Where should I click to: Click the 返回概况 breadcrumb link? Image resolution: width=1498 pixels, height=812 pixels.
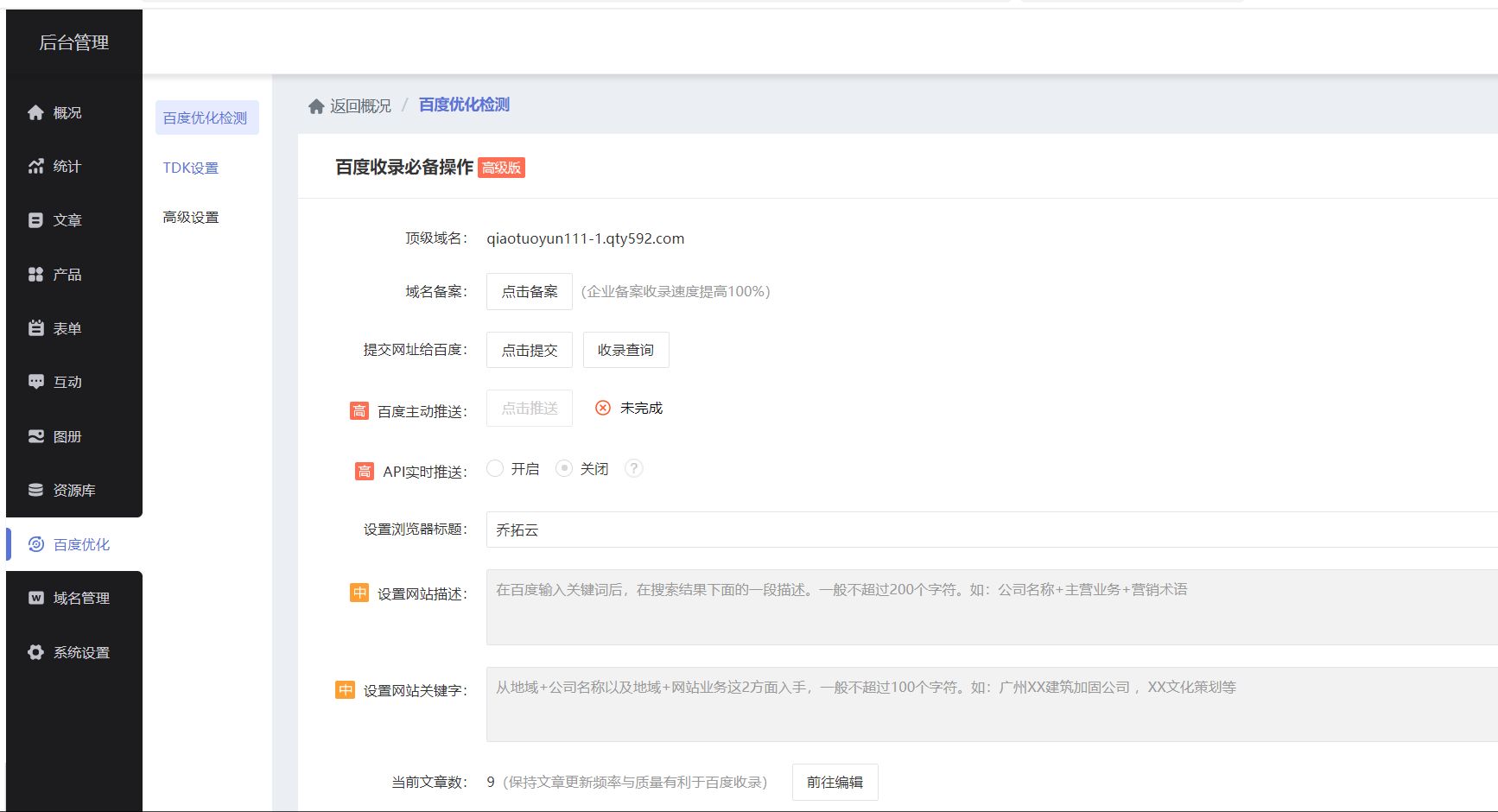point(360,105)
